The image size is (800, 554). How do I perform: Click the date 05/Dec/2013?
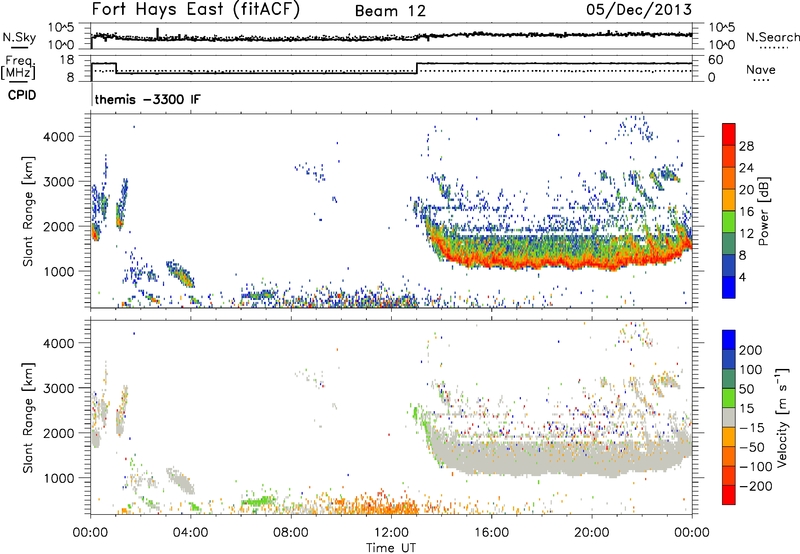(x=638, y=10)
